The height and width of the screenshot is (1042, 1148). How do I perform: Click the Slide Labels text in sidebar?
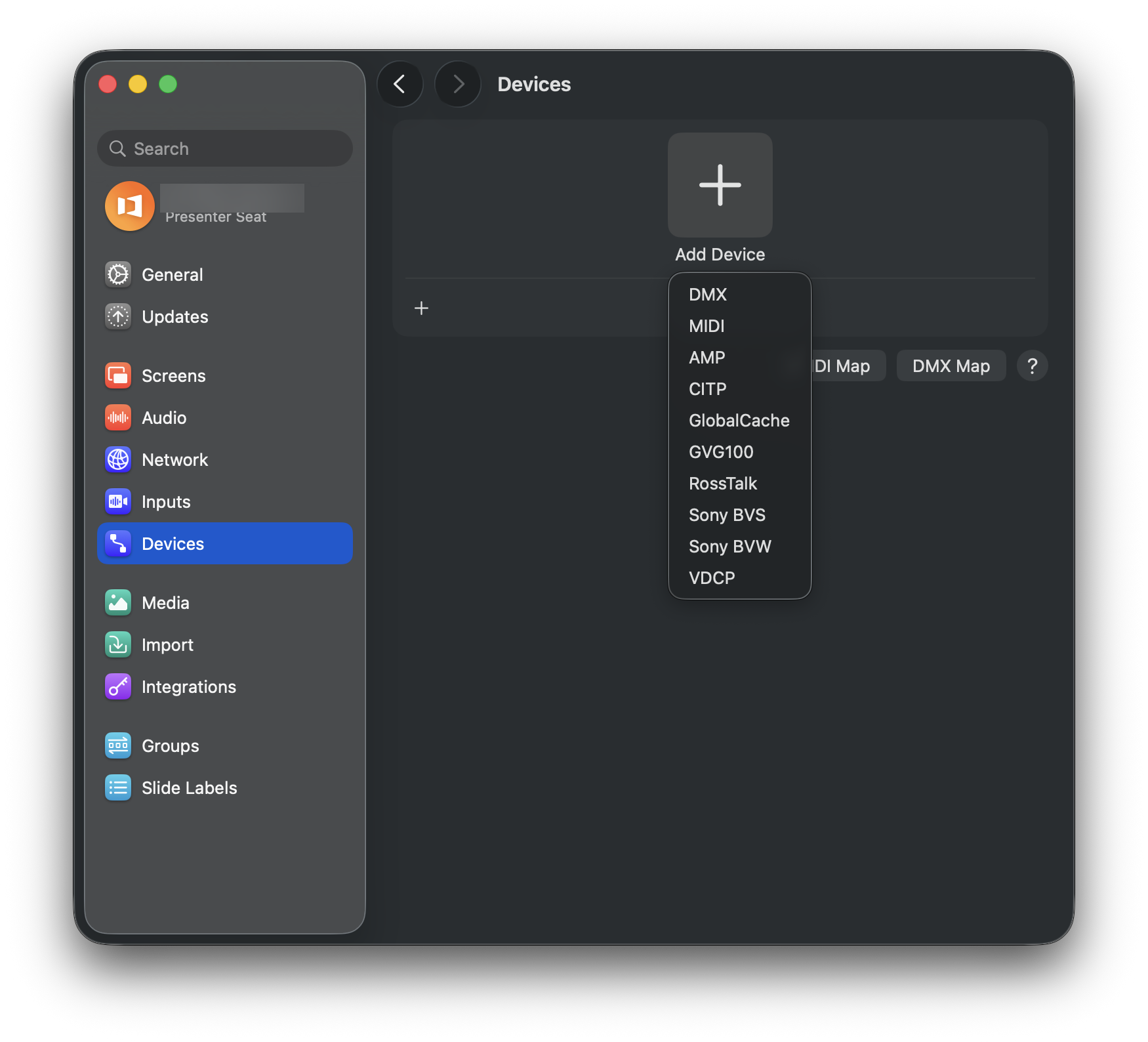190,787
